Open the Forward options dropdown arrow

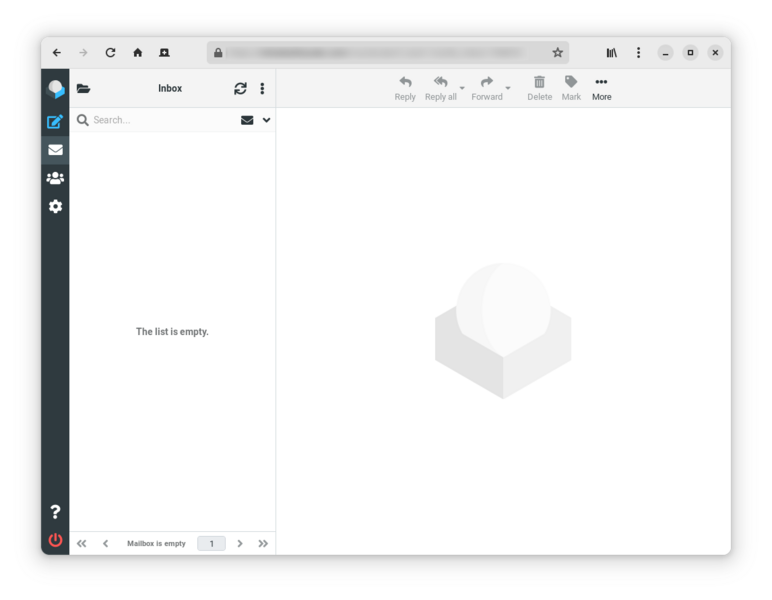click(508, 88)
